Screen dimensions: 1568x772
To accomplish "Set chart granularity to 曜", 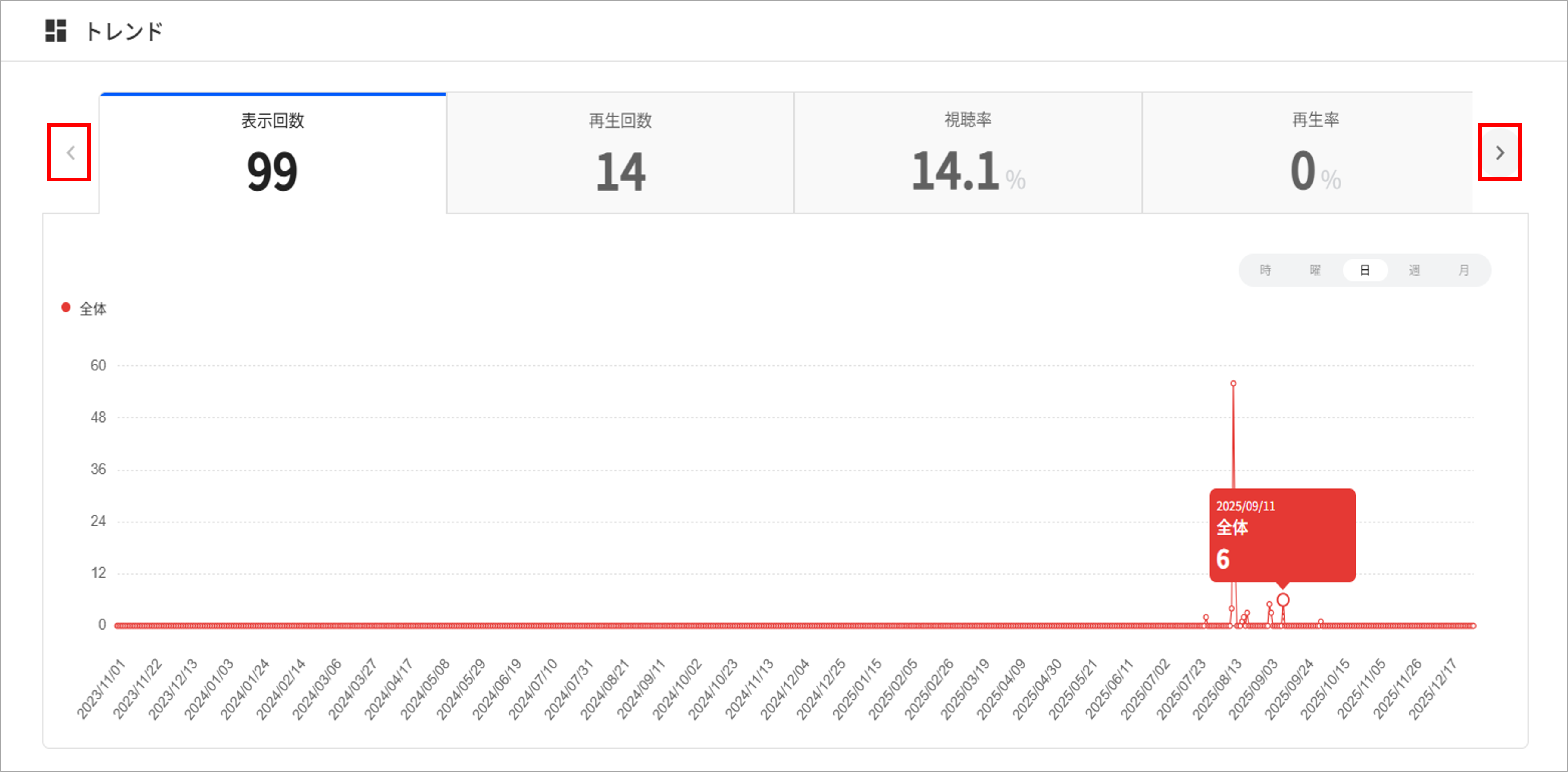I will [1315, 270].
